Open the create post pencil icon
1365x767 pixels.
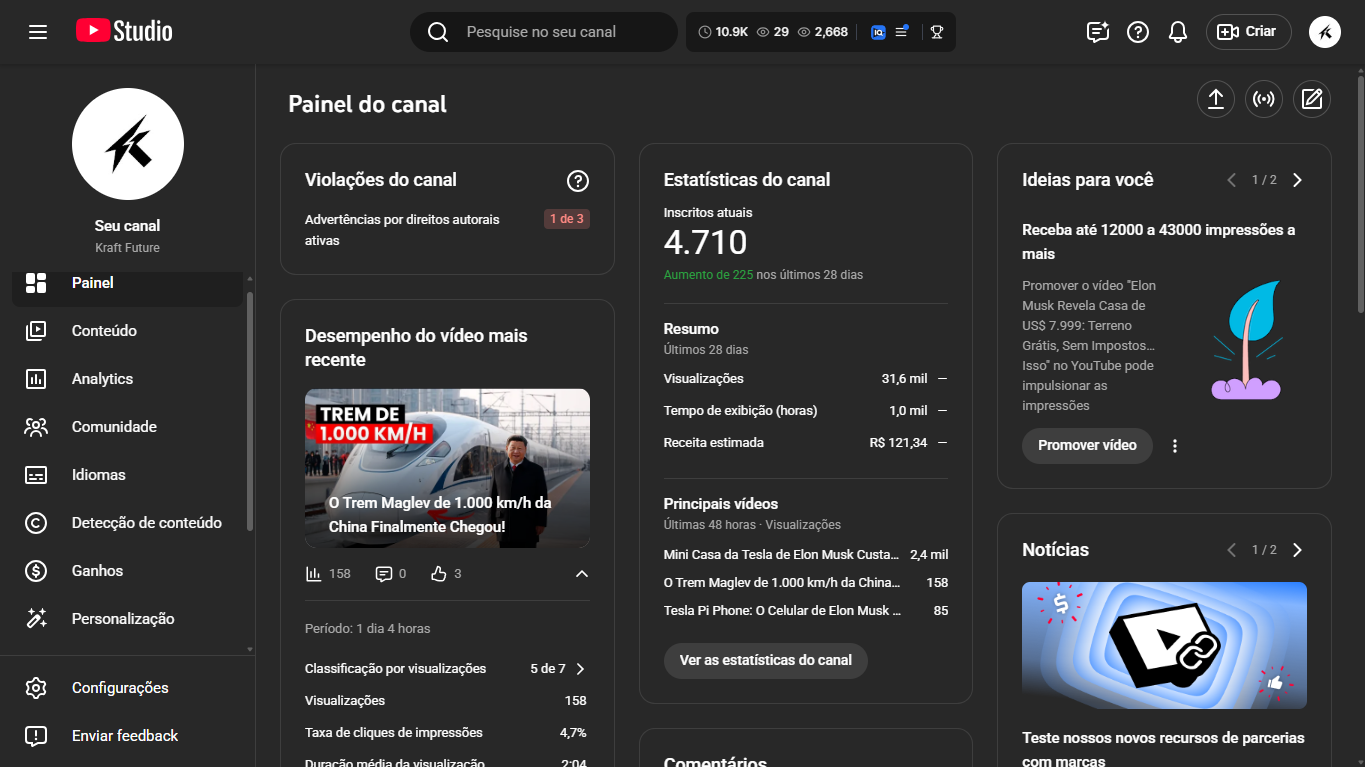[1312, 99]
